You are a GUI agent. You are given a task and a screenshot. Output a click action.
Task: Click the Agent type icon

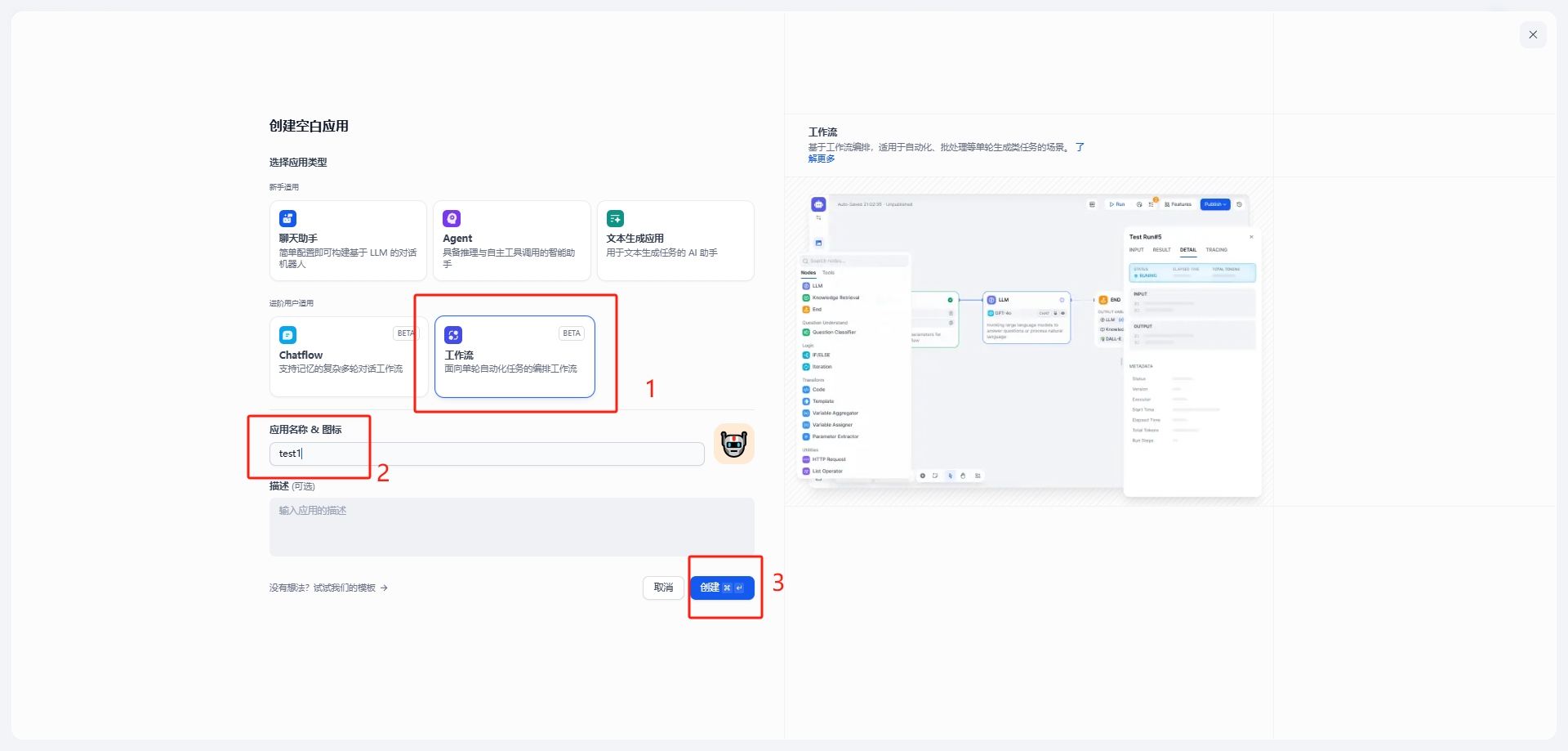452,218
